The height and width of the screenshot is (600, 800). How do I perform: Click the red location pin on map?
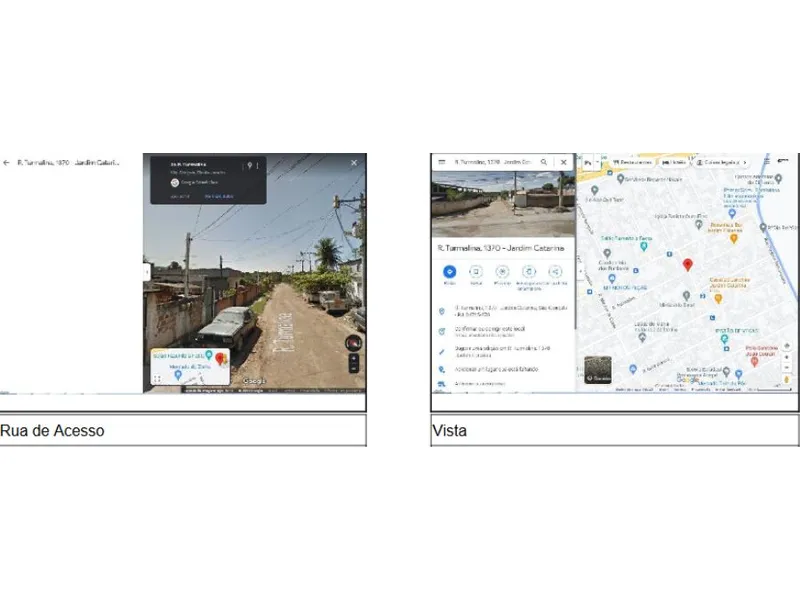pyautogui.click(x=687, y=264)
